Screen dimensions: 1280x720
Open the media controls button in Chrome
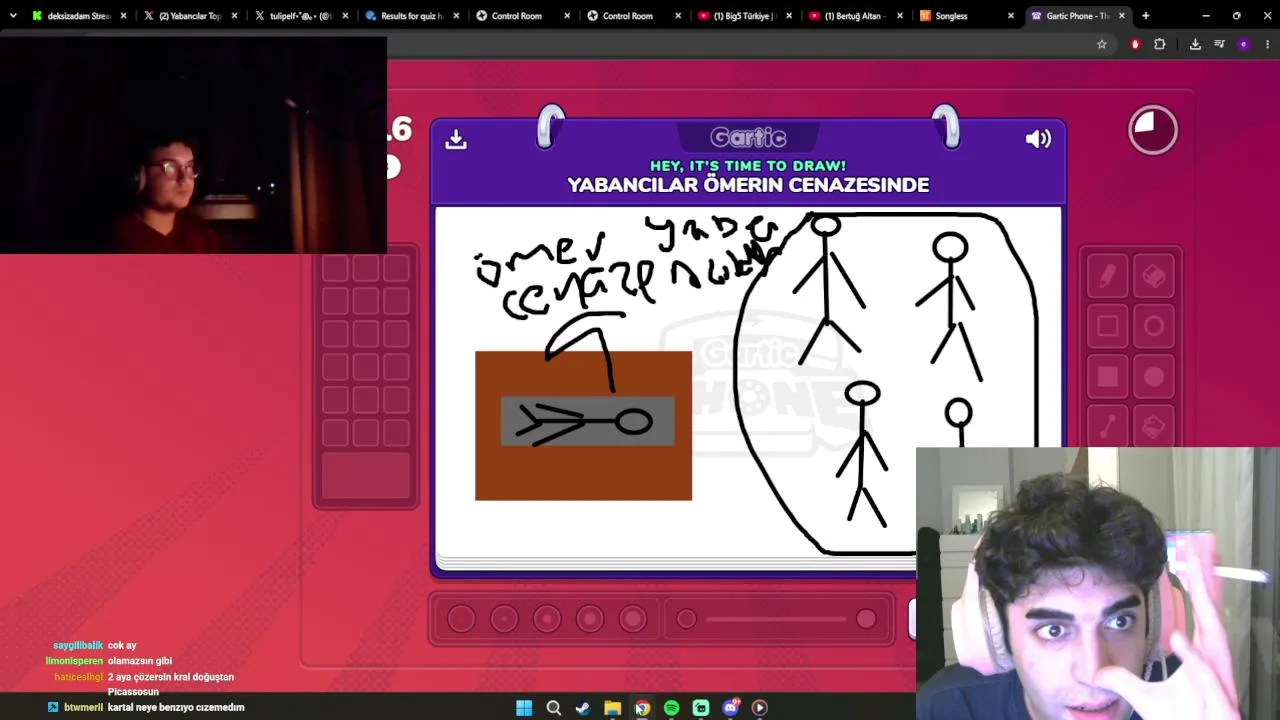1220,44
